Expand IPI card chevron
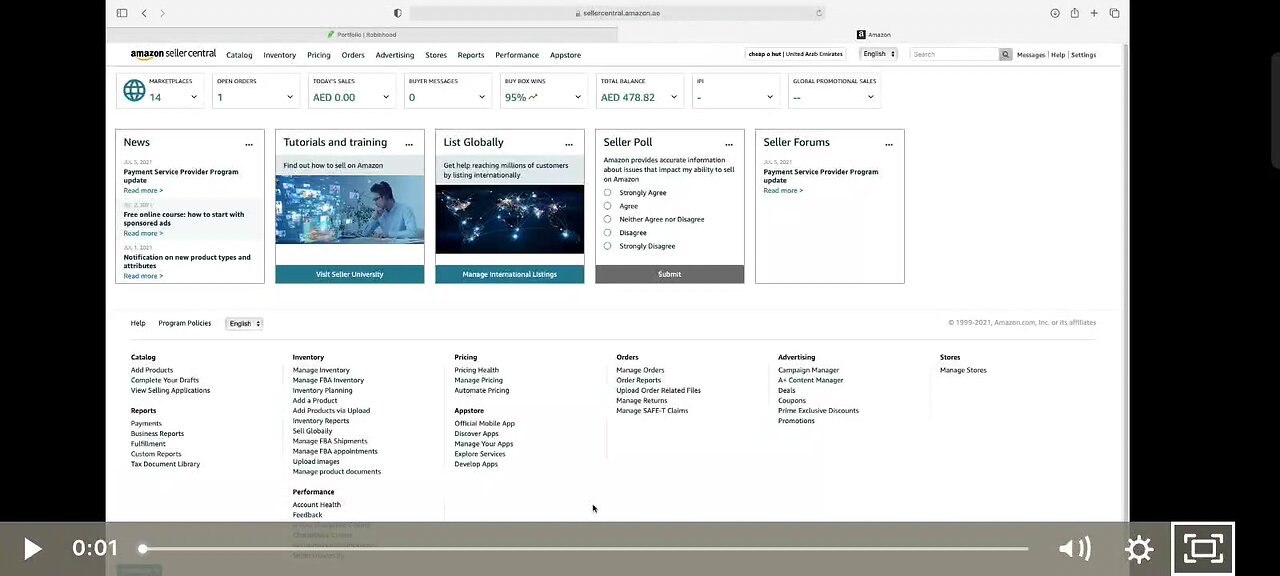 pyautogui.click(x=770, y=97)
